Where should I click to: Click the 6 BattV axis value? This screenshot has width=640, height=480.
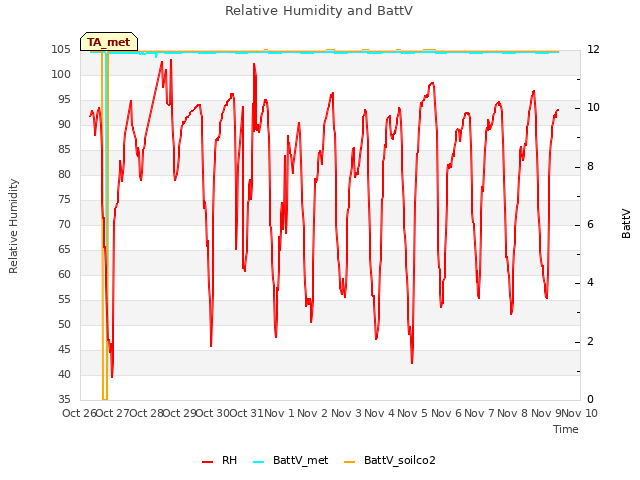click(590, 224)
